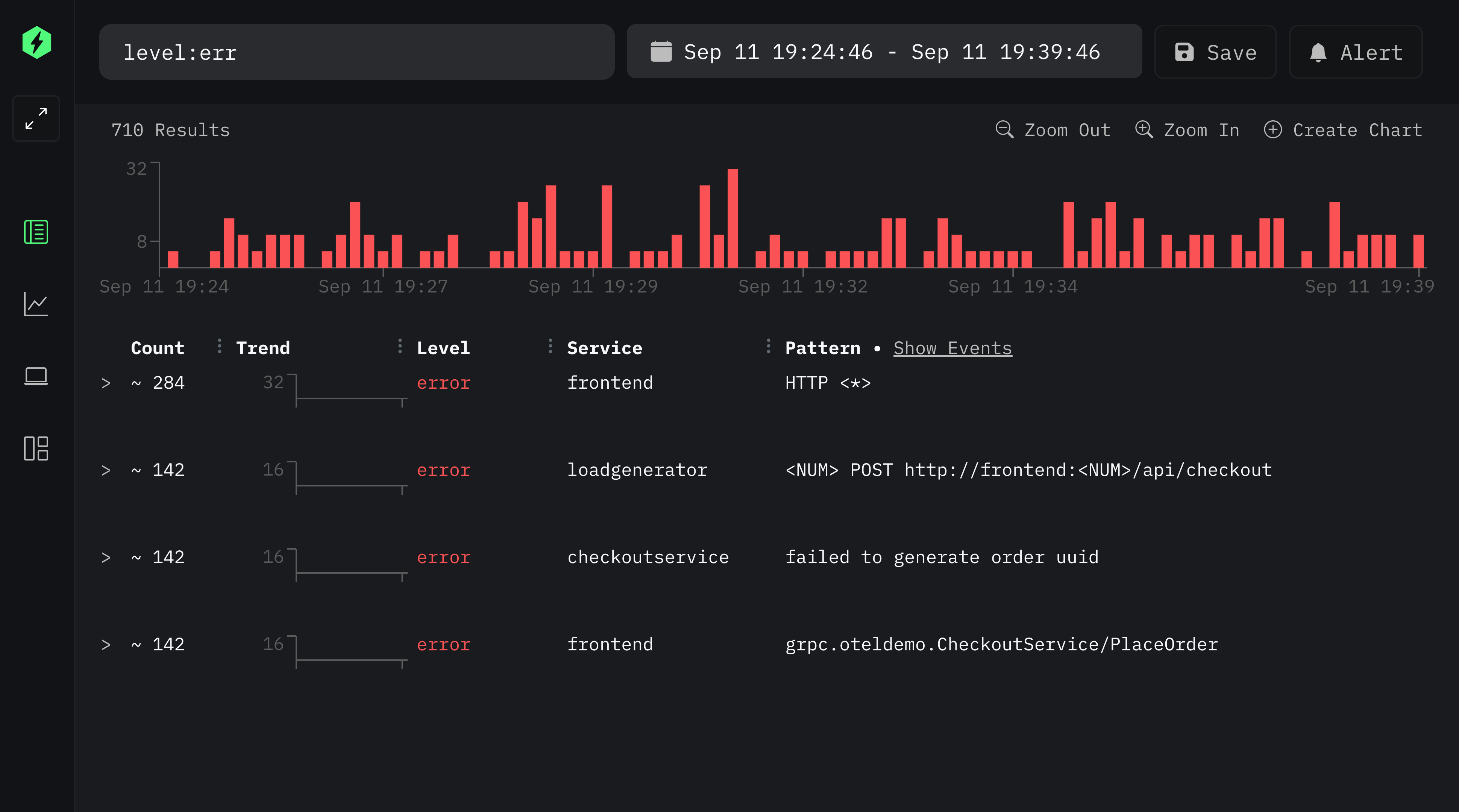
Task: Click the Create Chart button label
Action: 1357,130
